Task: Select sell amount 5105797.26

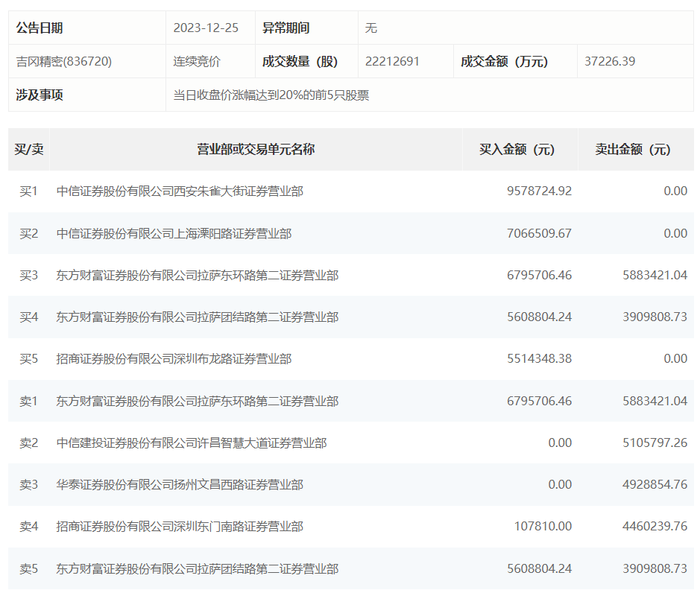Action: (655, 443)
